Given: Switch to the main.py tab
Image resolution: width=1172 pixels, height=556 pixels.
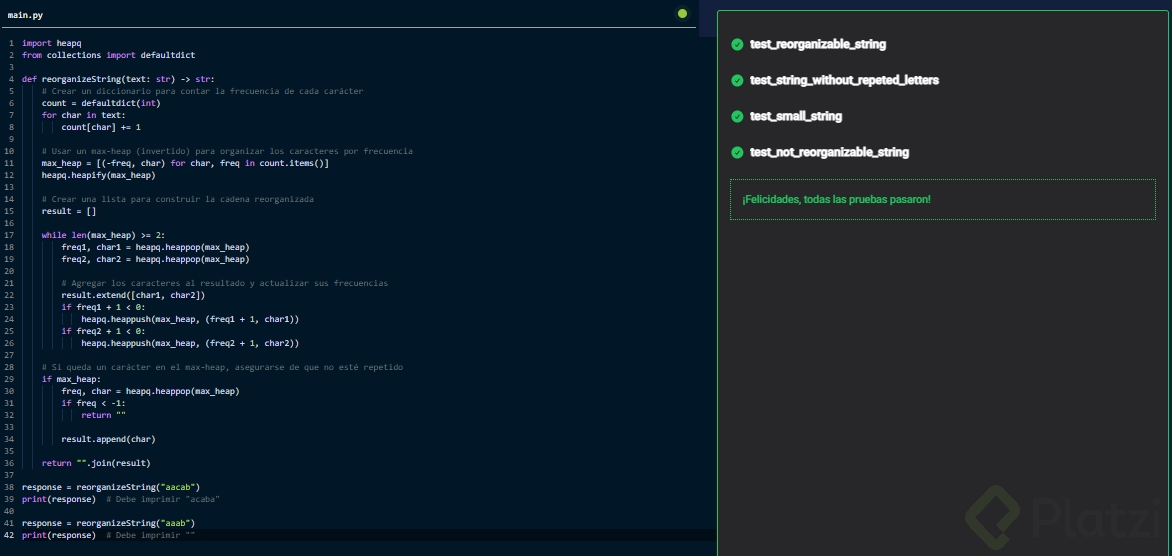Looking at the screenshot, I should click(x=25, y=15).
